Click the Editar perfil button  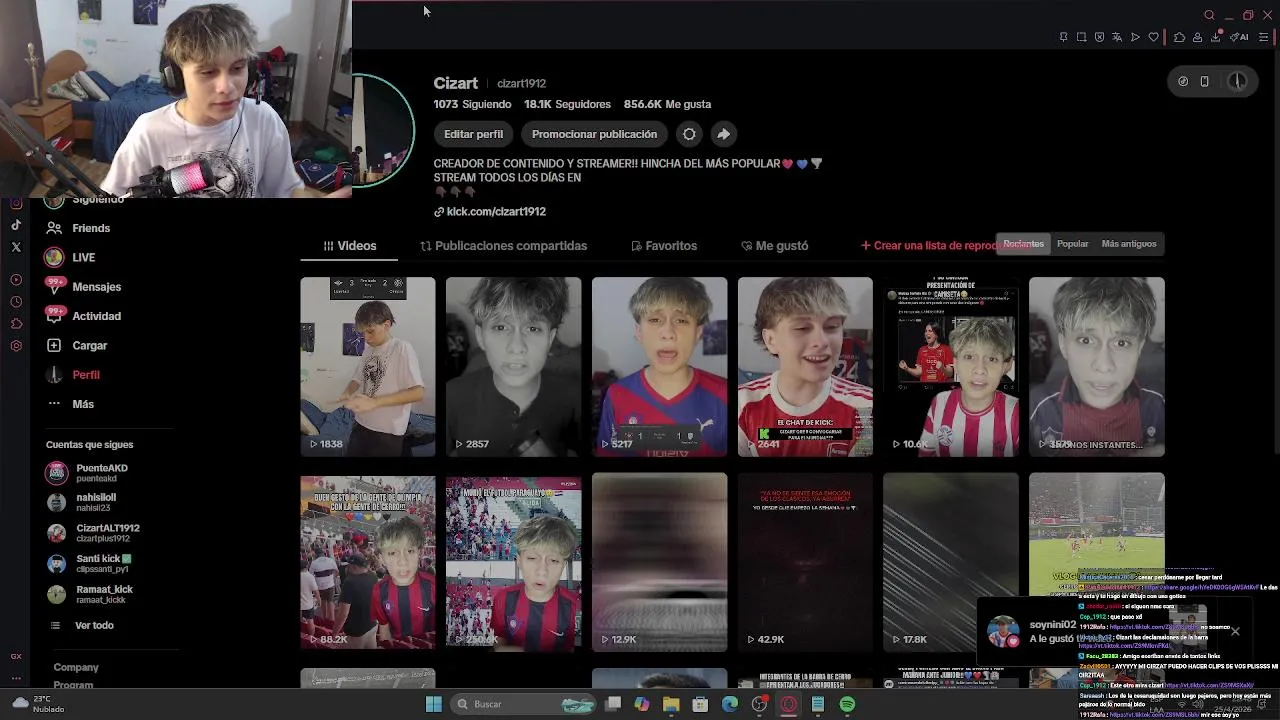(x=473, y=134)
